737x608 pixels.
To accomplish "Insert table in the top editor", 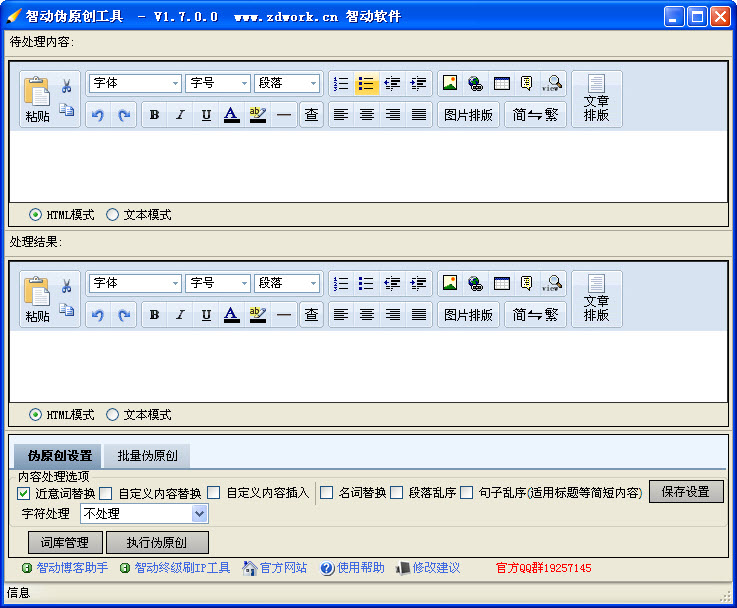I will click(502, 84).
